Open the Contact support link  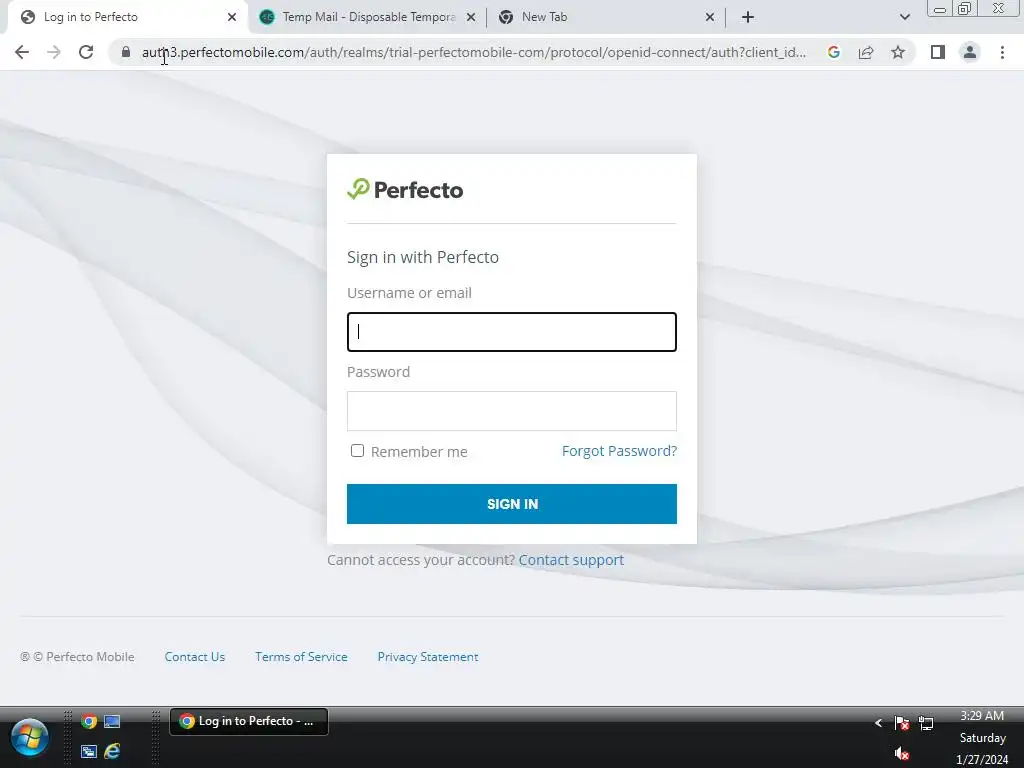click(x=571, y=560)
